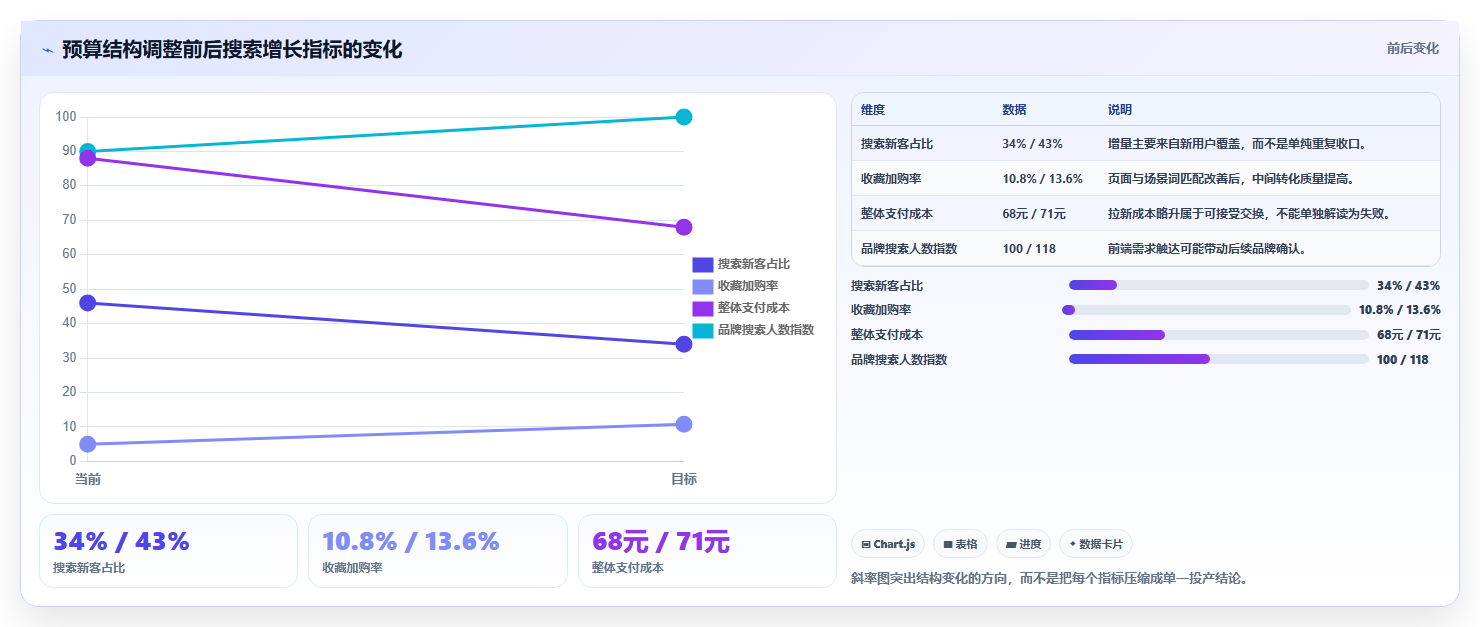
Task: Click the 目标 x-axis label
Action: point(684,479)
